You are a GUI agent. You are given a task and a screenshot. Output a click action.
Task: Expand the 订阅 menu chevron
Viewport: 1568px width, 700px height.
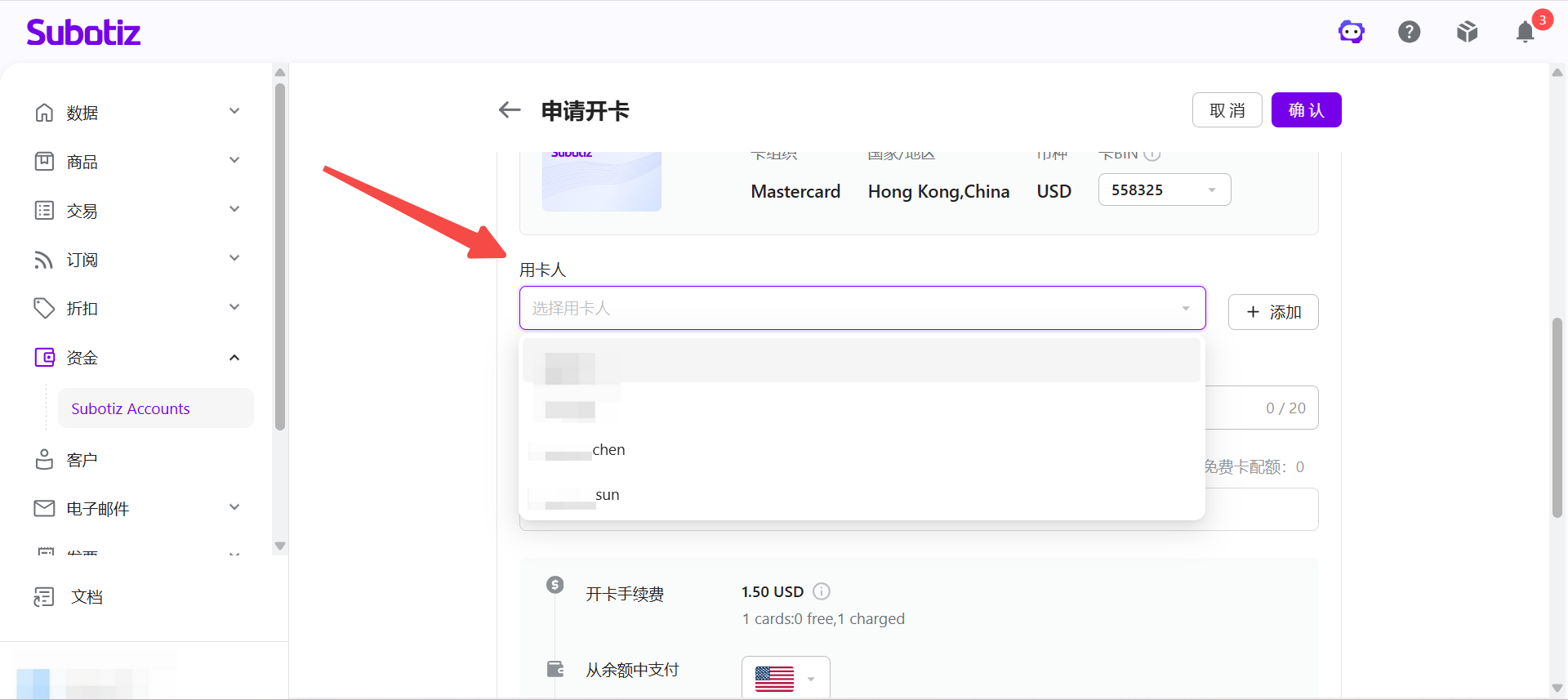234,258
